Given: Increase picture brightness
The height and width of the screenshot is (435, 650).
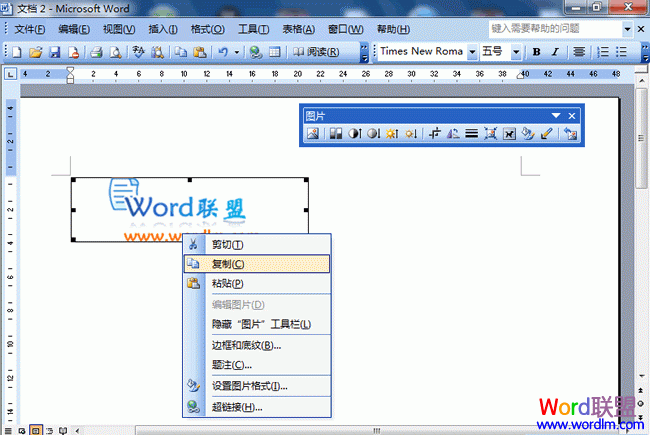Looking at the screenshot, I should 392,134.
